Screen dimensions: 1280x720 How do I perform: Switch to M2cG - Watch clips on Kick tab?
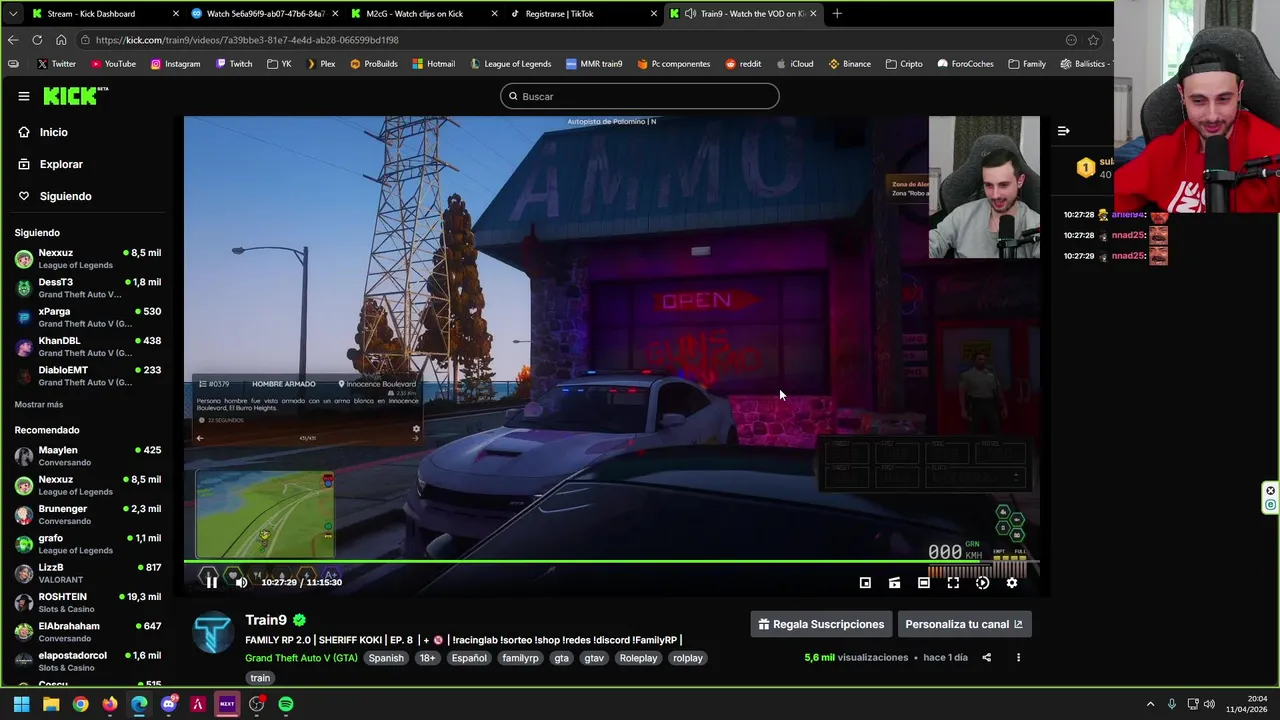pos(425,14)
